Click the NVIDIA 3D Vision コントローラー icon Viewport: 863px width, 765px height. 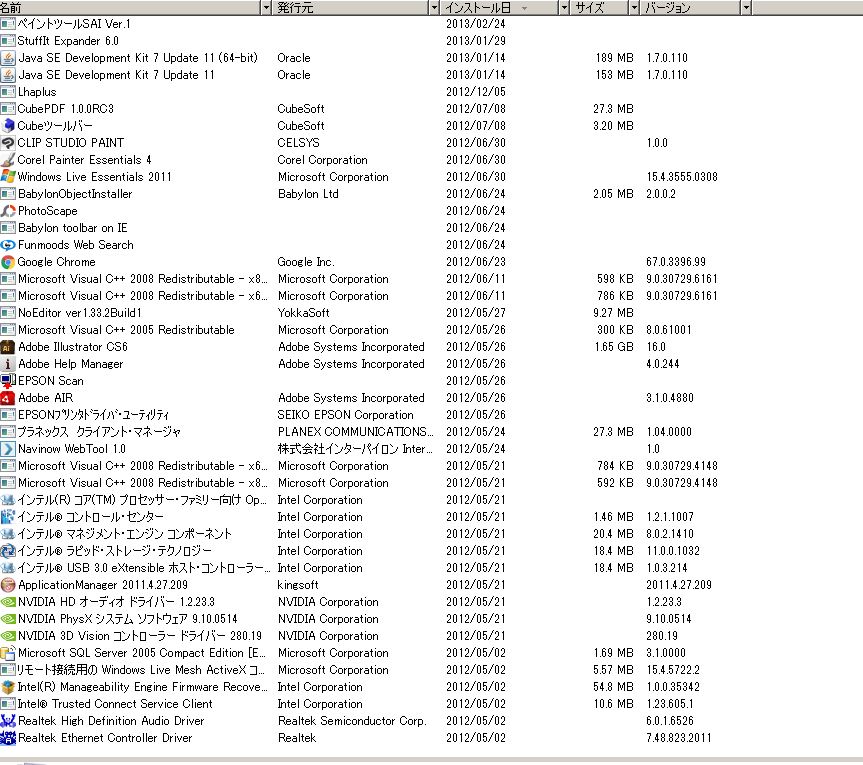pos(8,636)
